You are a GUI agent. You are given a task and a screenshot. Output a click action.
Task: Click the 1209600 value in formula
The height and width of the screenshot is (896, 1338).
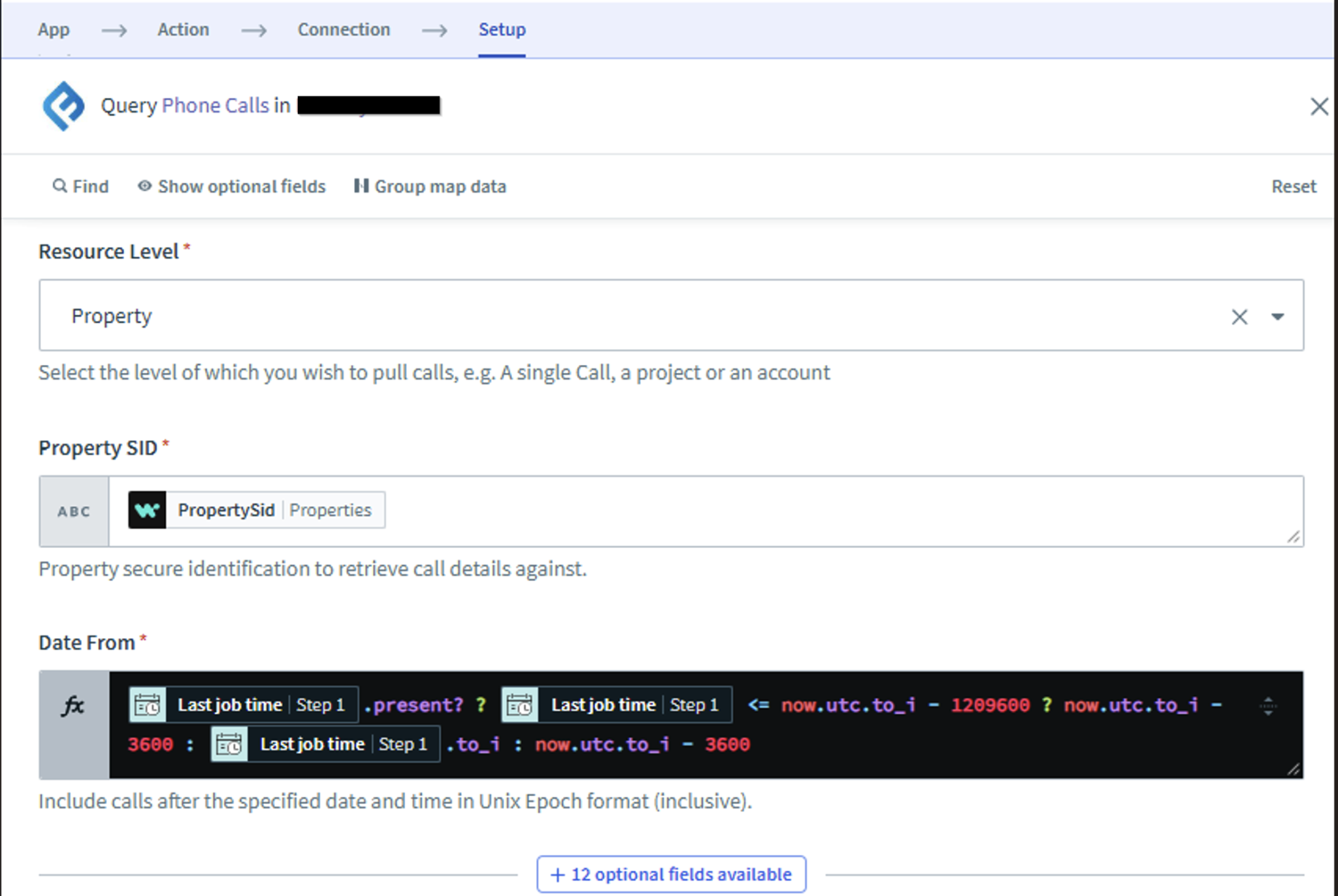(990, 705)
